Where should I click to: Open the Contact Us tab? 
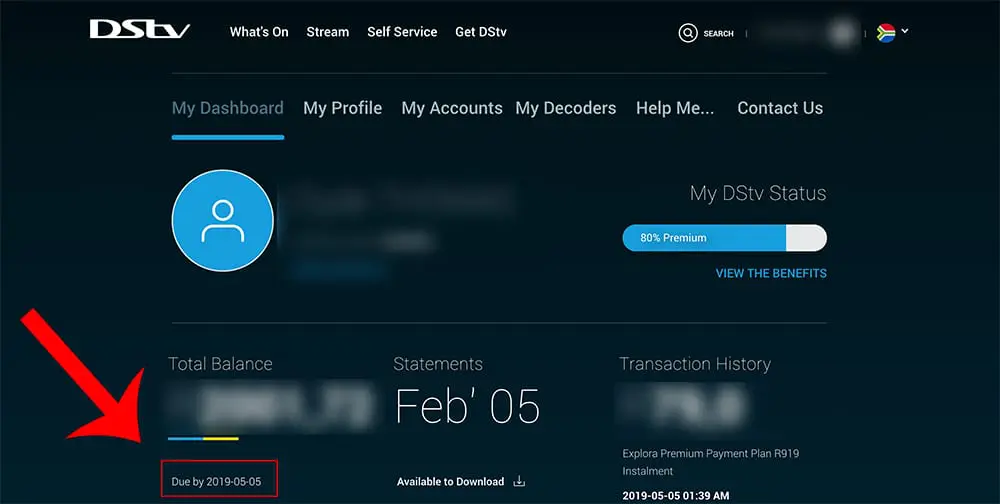click(780, 108)
